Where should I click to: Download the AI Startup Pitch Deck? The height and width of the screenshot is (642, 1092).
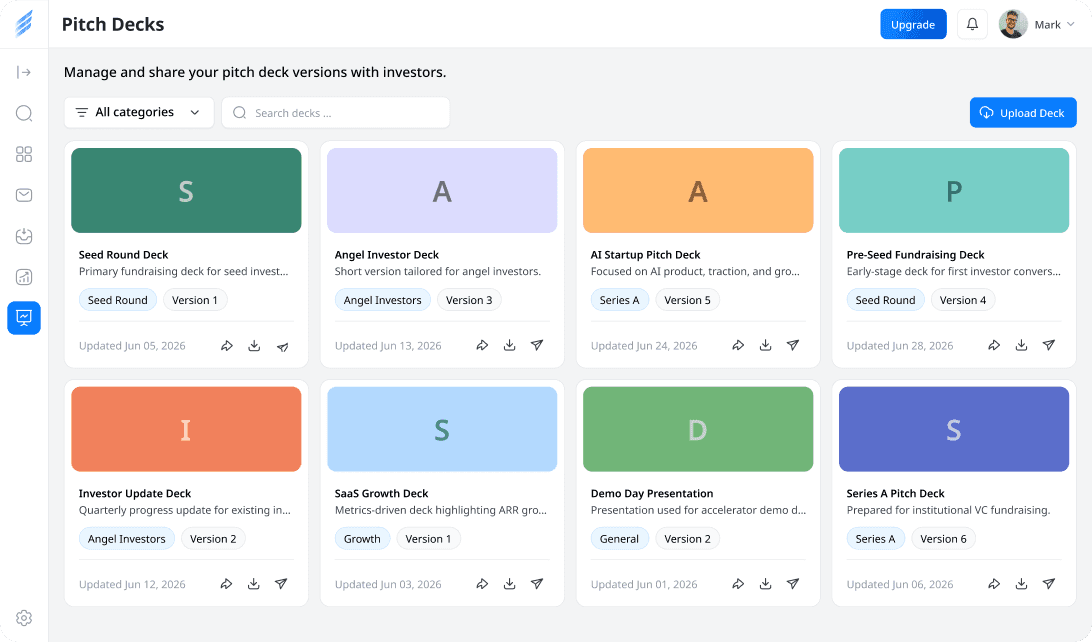pyautogui.click(x=765, y=345)
